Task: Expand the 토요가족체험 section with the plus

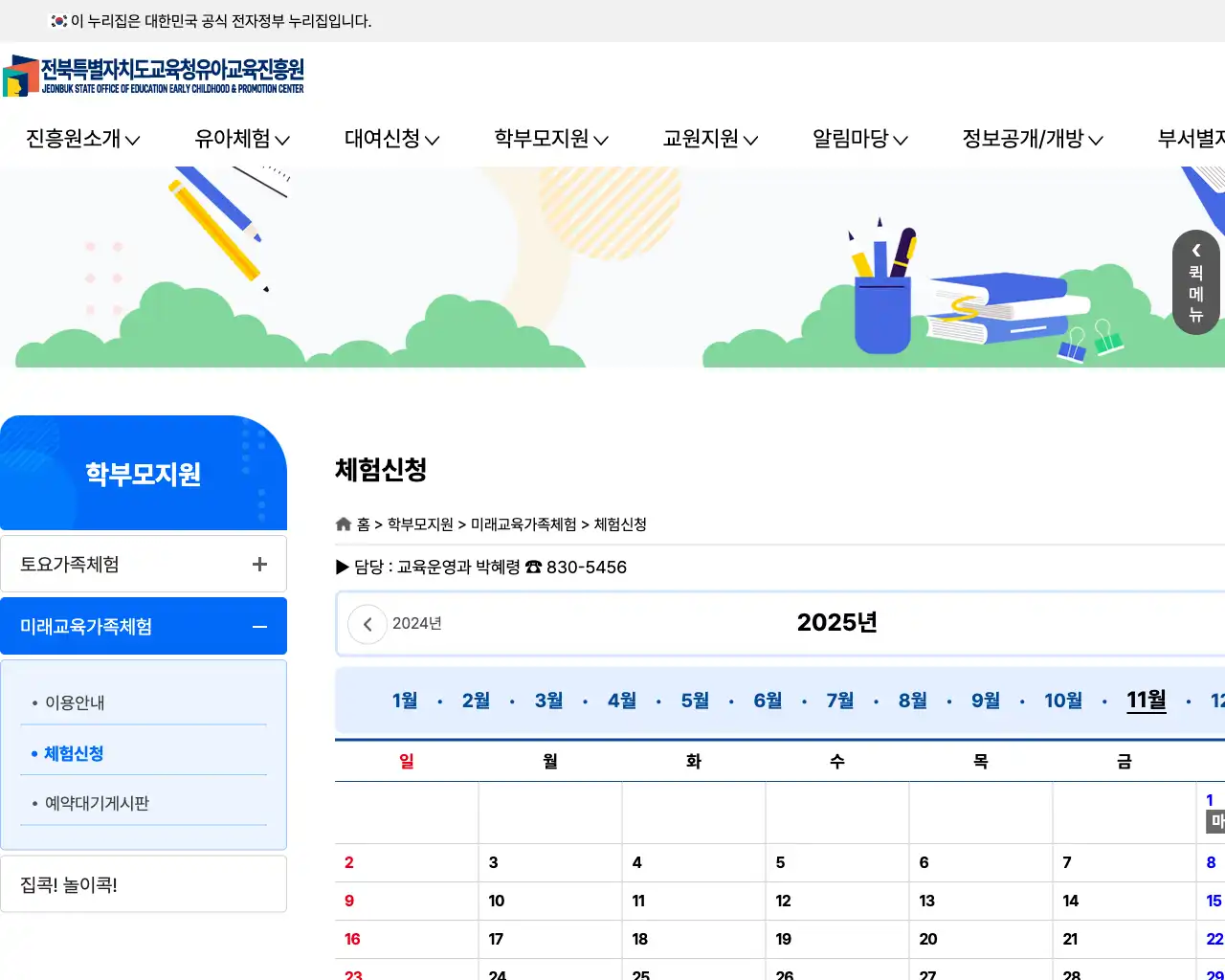Action: (x=258, y=564)
